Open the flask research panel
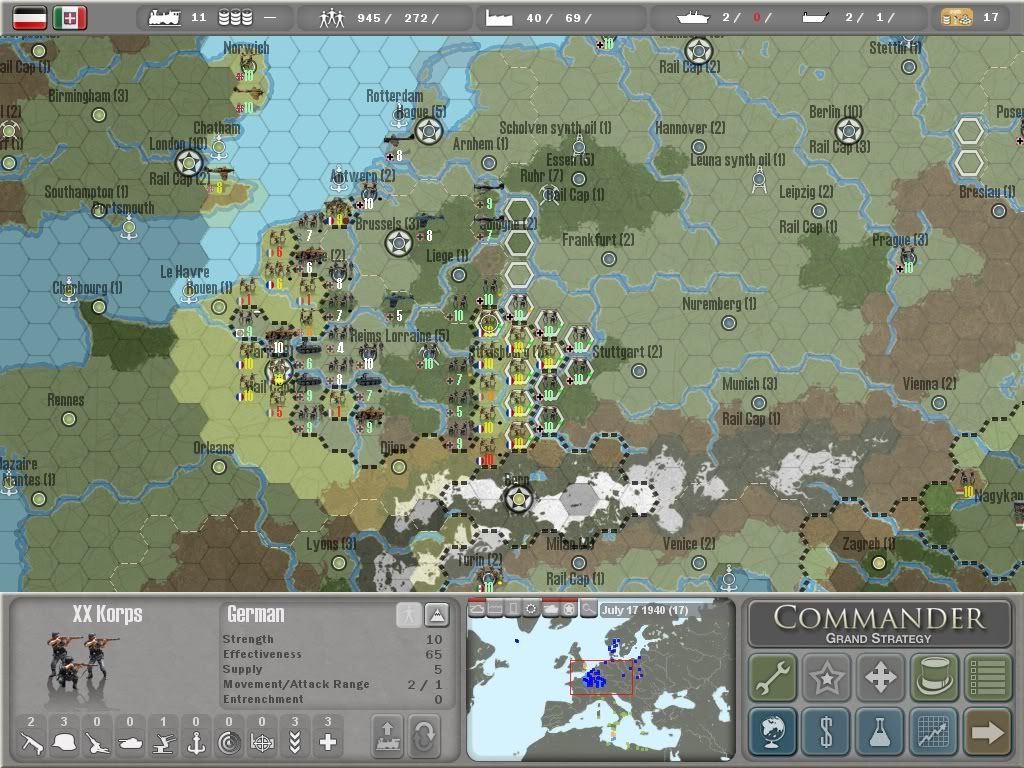Viewport: 1024px width, 768px height. coord(880,731)
